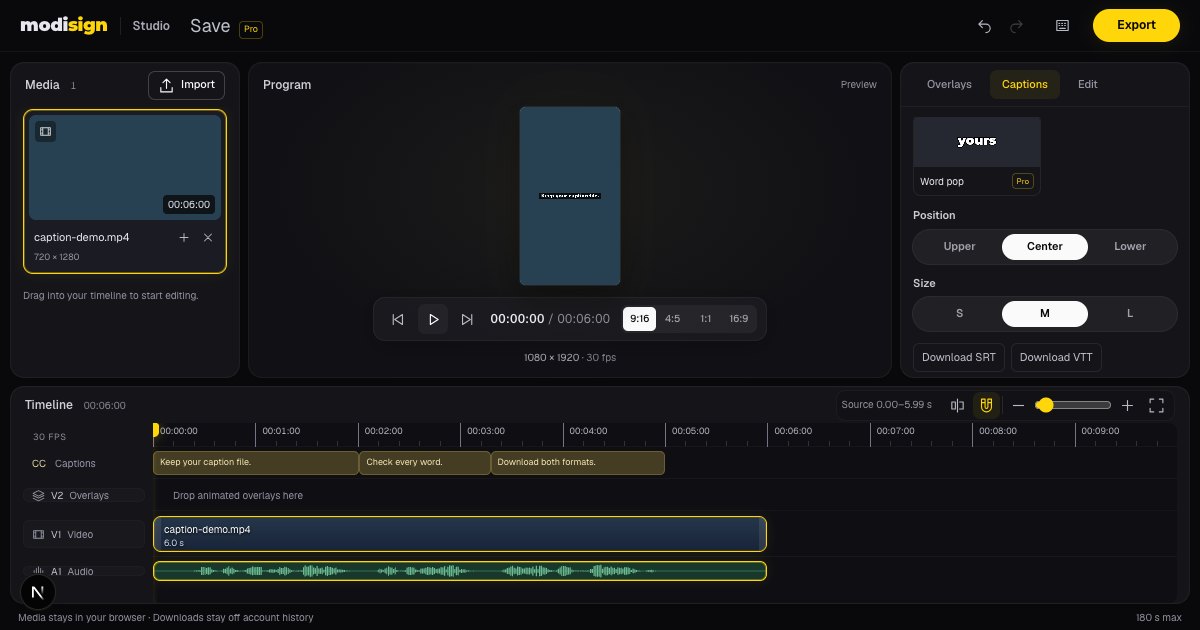The image size is (1200, 630).
Task: Select the caption-demo.mp4 media thumbnail
Action: 125,167
